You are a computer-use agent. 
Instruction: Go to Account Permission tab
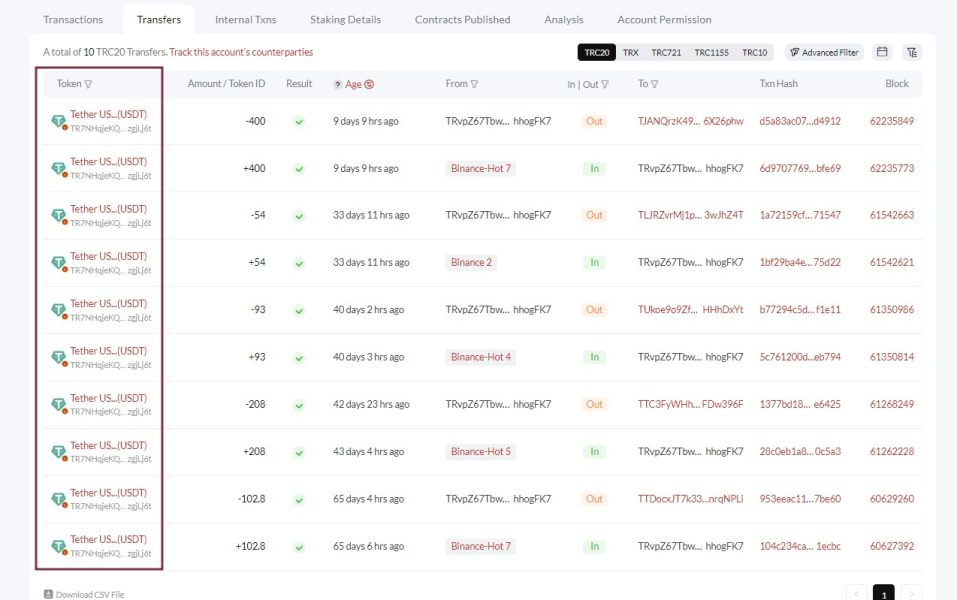point(664,20)
